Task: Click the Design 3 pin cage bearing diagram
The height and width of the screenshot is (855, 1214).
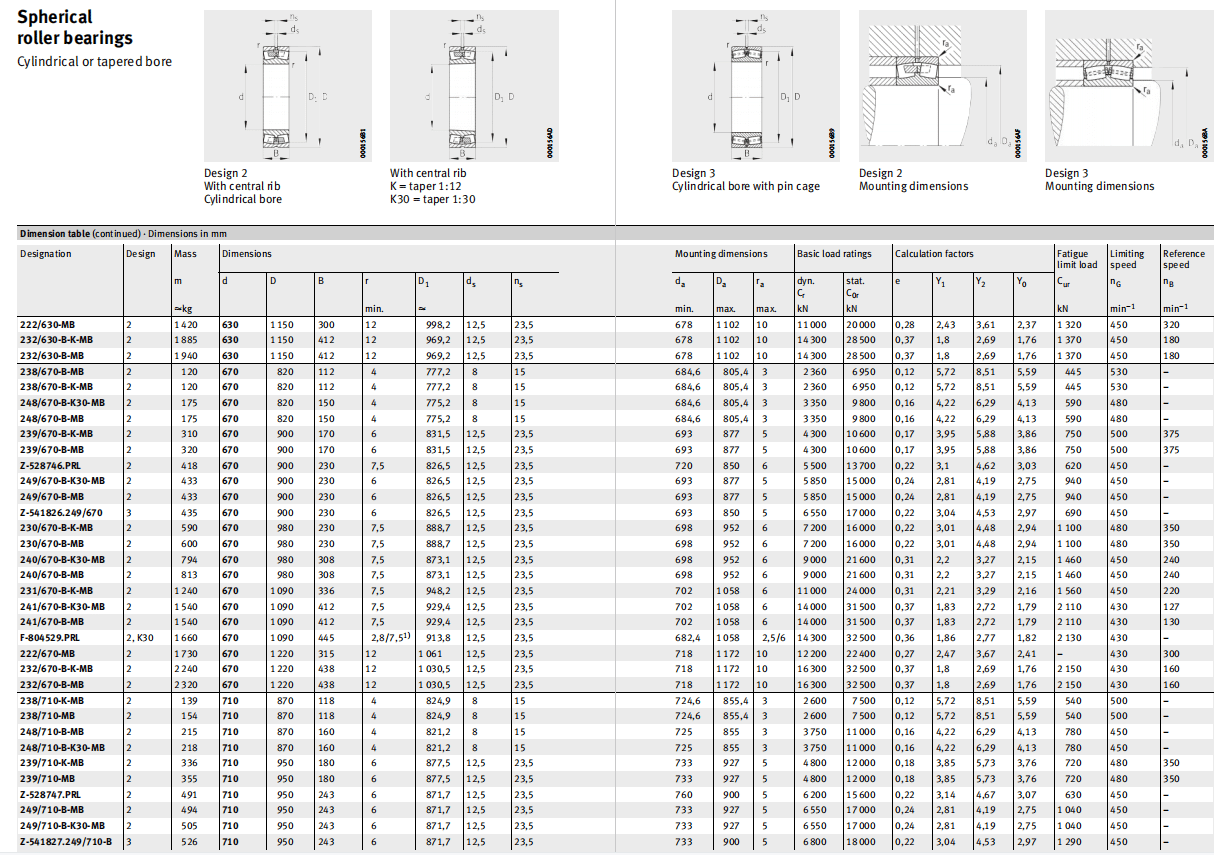Action: (755, 86)
